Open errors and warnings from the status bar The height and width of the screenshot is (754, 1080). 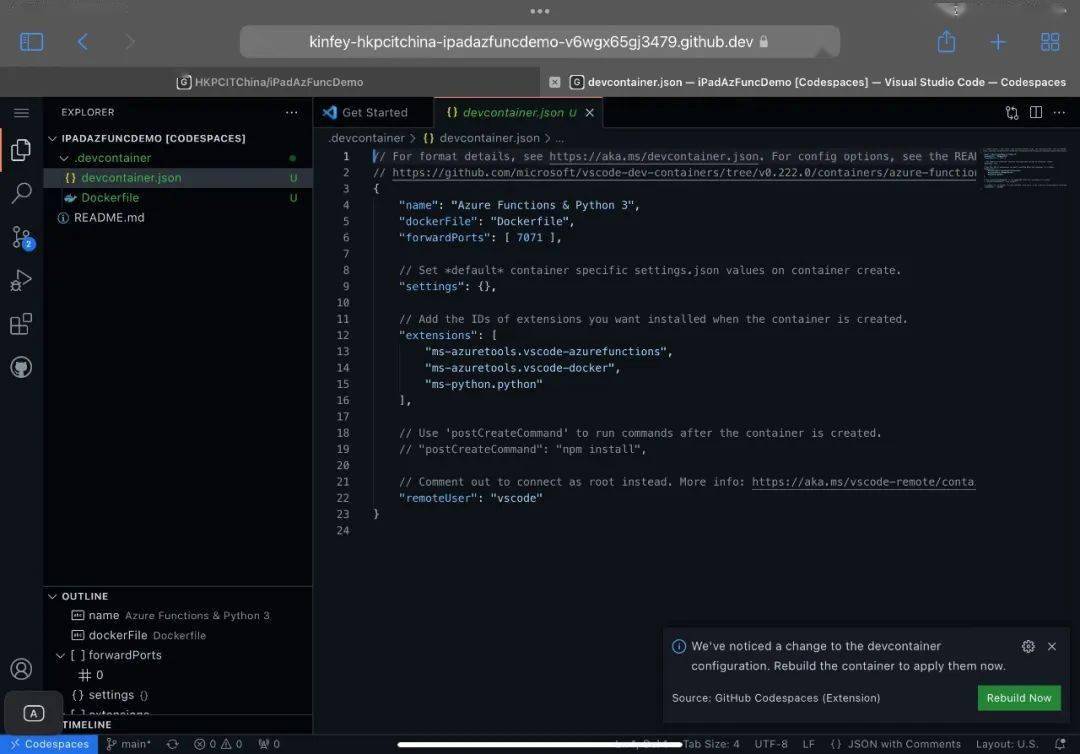(x=215, y=744)
